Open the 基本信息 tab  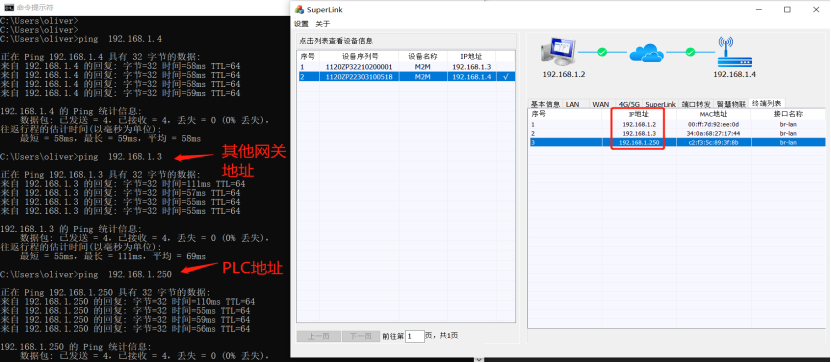[x=545, y=104]
